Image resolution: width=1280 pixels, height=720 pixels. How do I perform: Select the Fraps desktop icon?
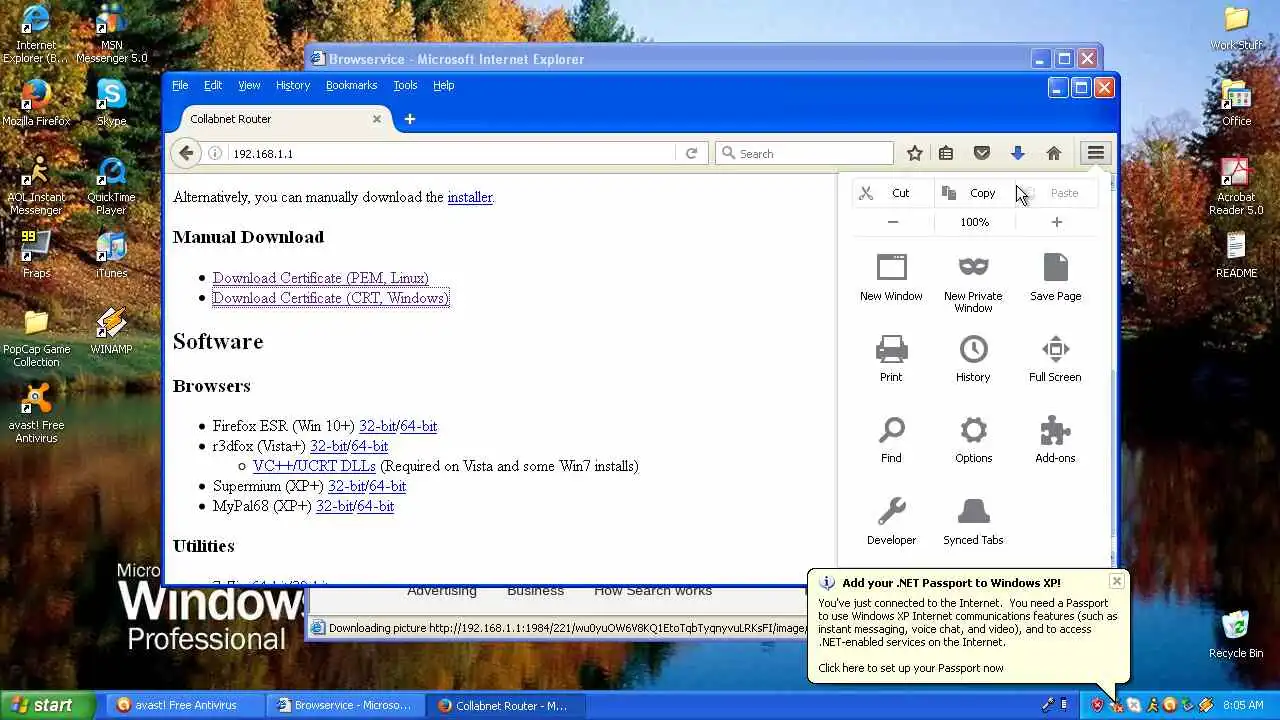point(36,255)
